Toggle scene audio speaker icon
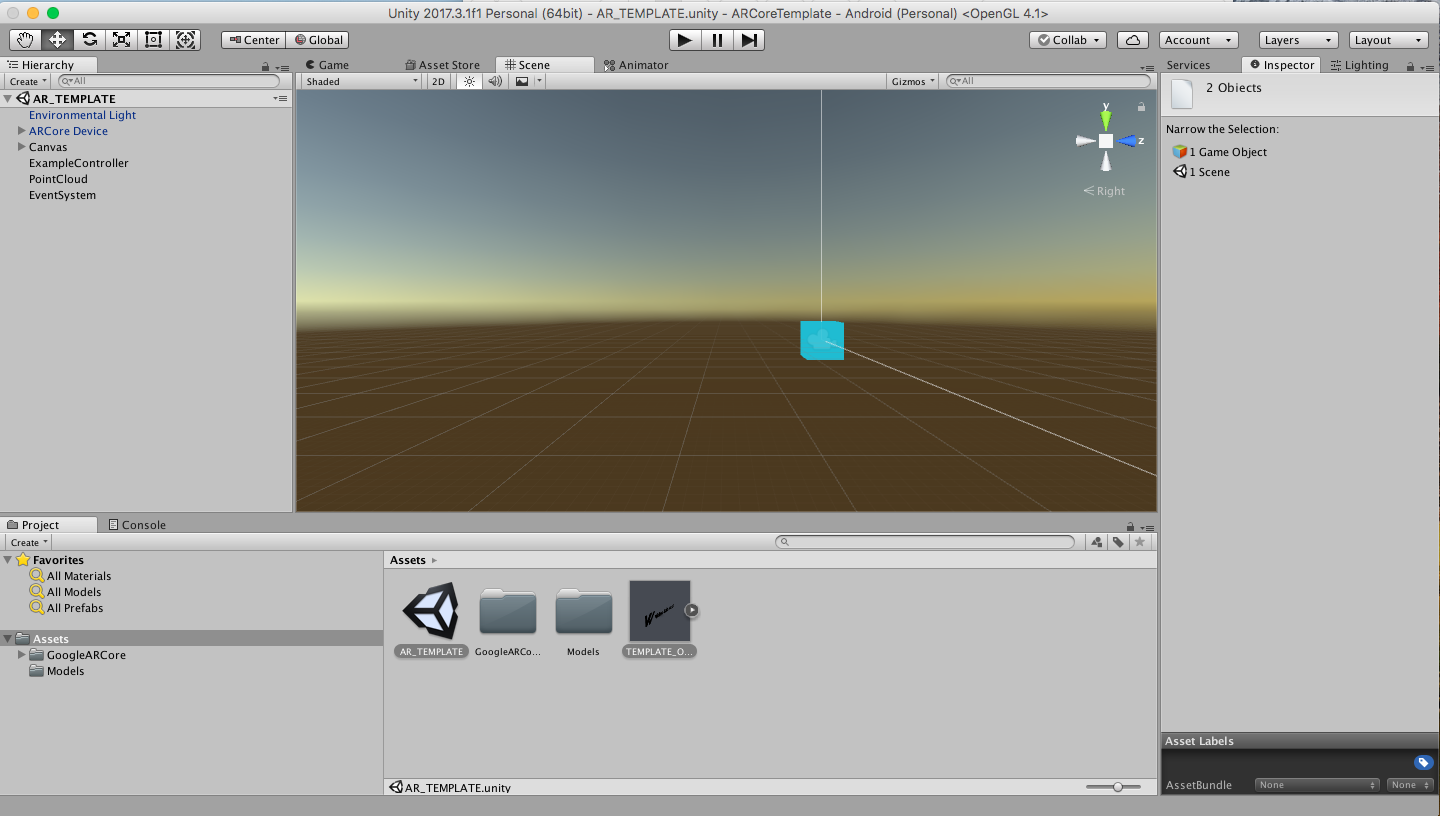The height and width of the screenshot is (816, 1440). click(494, 82)
